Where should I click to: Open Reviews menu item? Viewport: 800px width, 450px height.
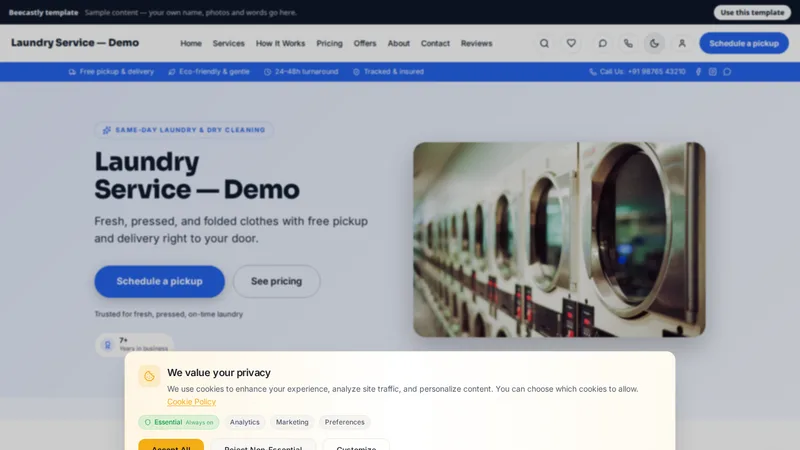point(477,43)
